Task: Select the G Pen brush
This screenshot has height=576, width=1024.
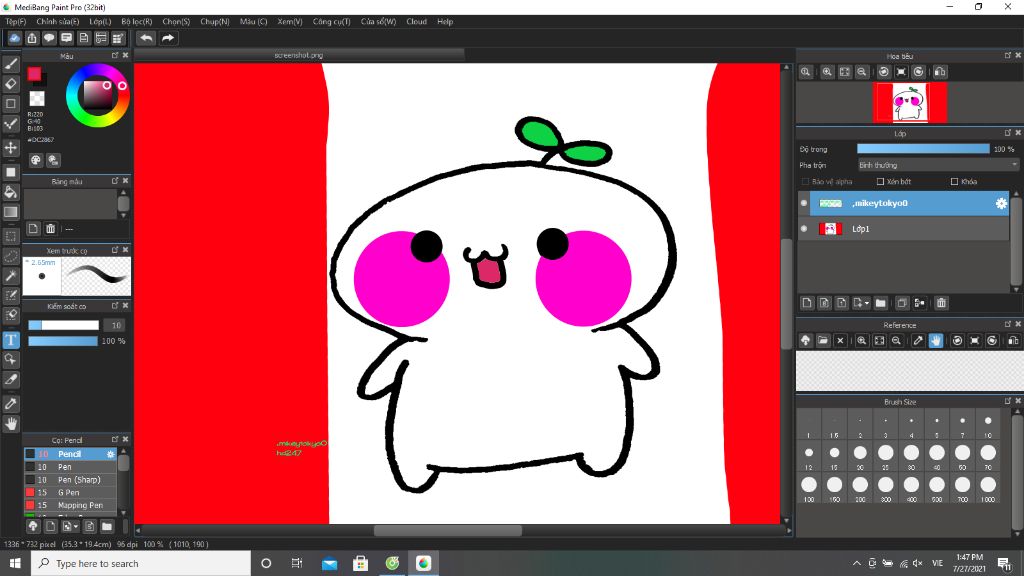Action: coord(71,492)
